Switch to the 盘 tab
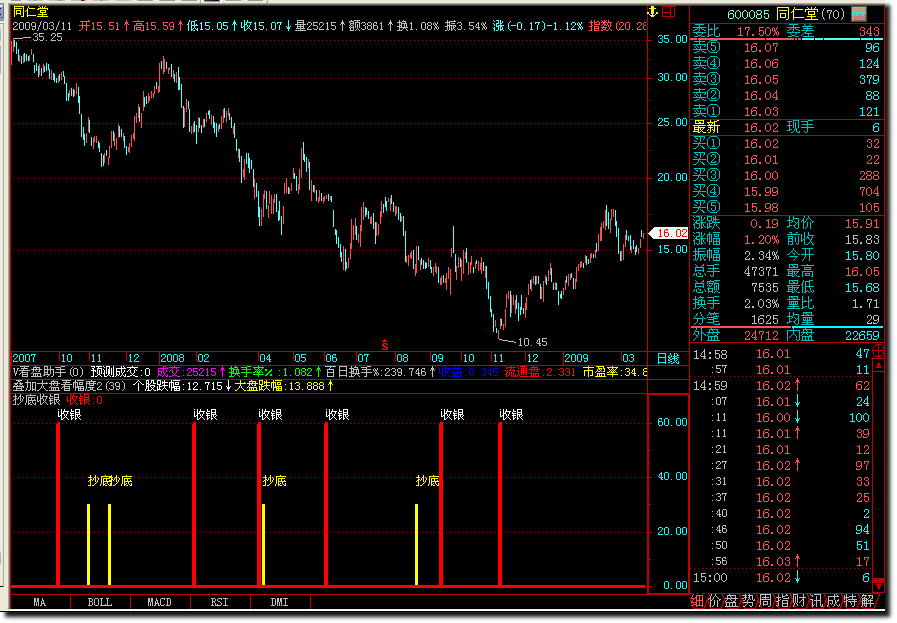 (731, 601)
